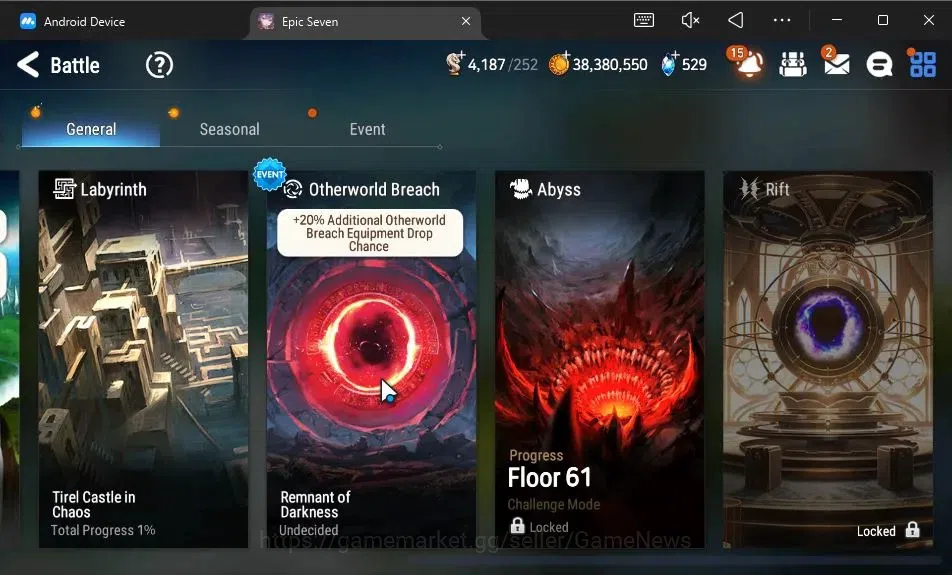Image resolution: width=952 pixels, height=575 pixels.
Task: Open the backpack inventory icon
Action: pos(793,64)
